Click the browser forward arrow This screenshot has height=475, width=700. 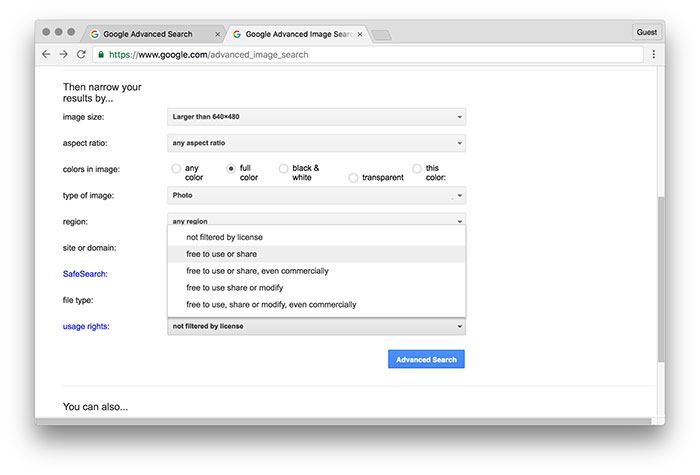click(63, 54)
